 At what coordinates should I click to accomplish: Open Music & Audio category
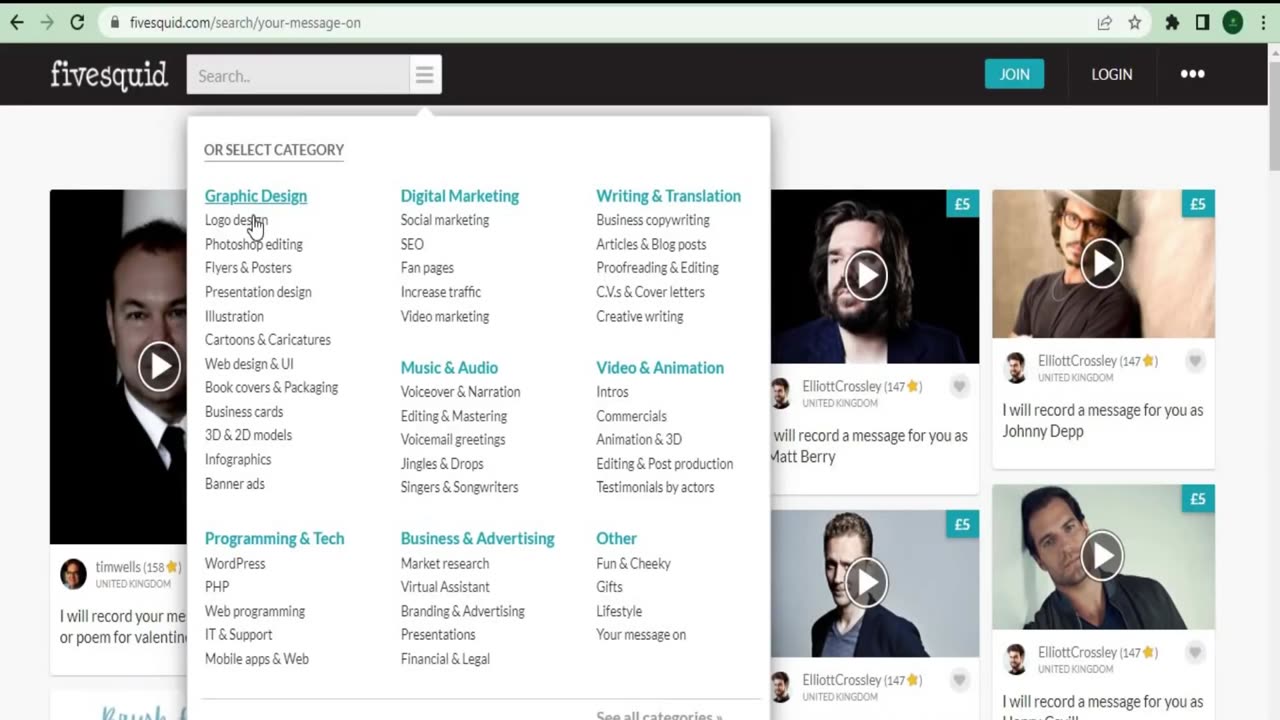(449, 368)
